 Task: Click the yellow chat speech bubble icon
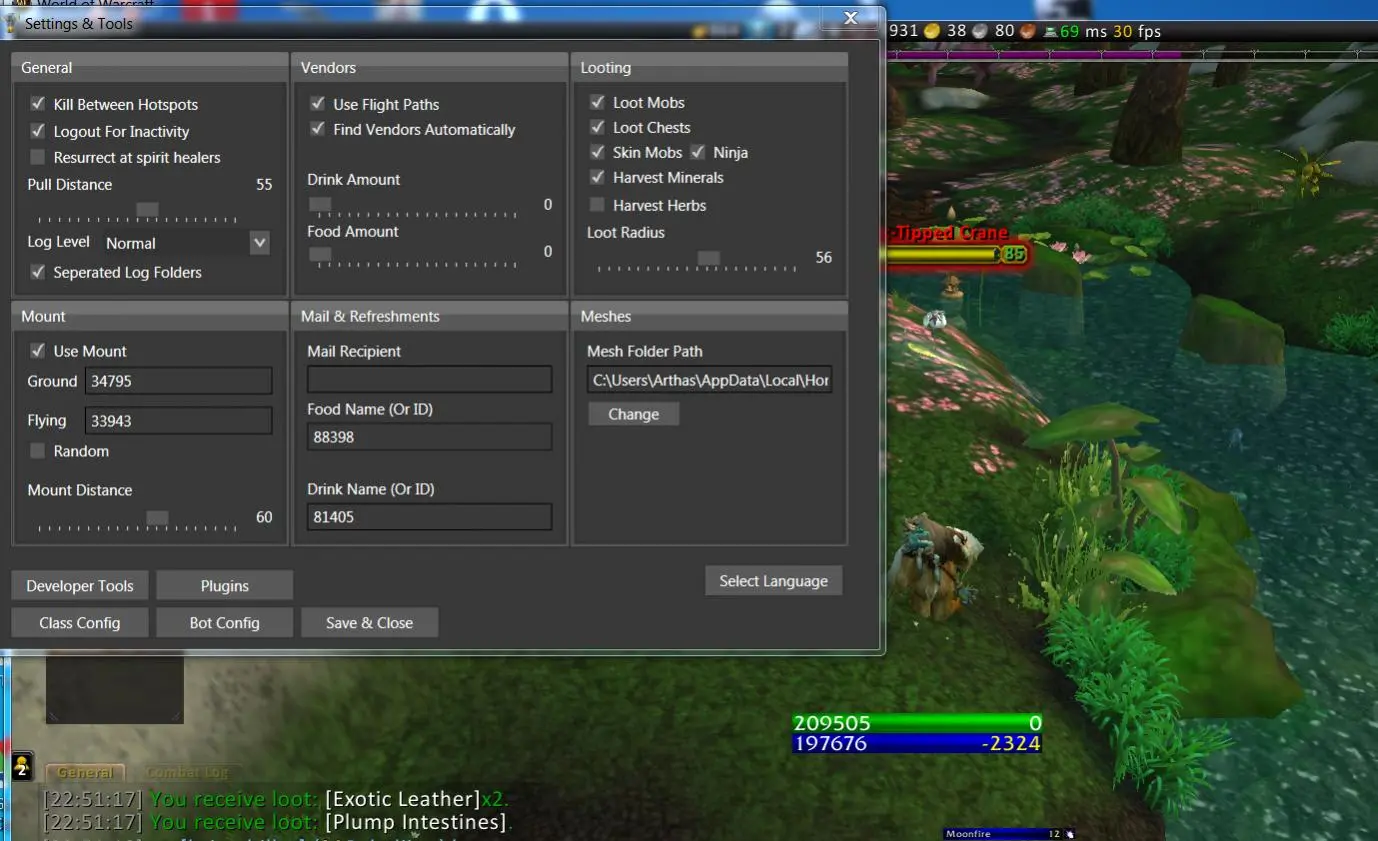22,767
